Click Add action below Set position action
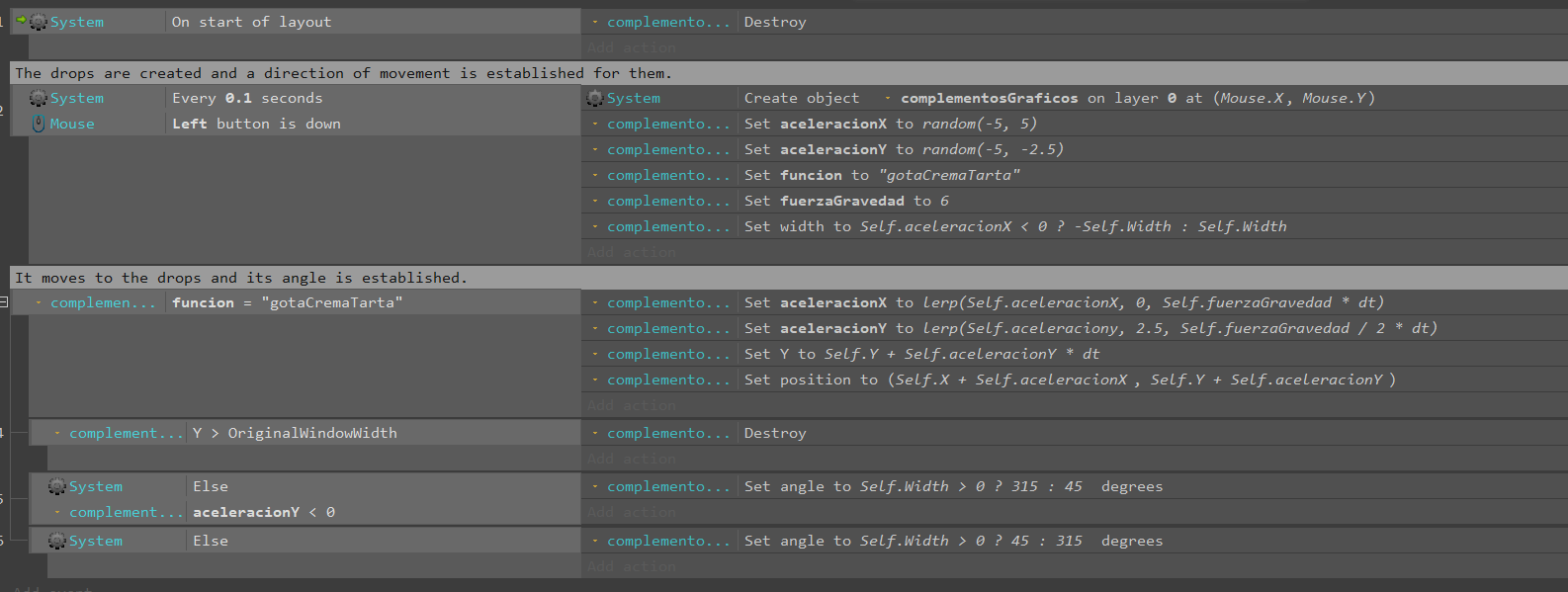This screenshot has height=592, width=1568. [632, 405]
